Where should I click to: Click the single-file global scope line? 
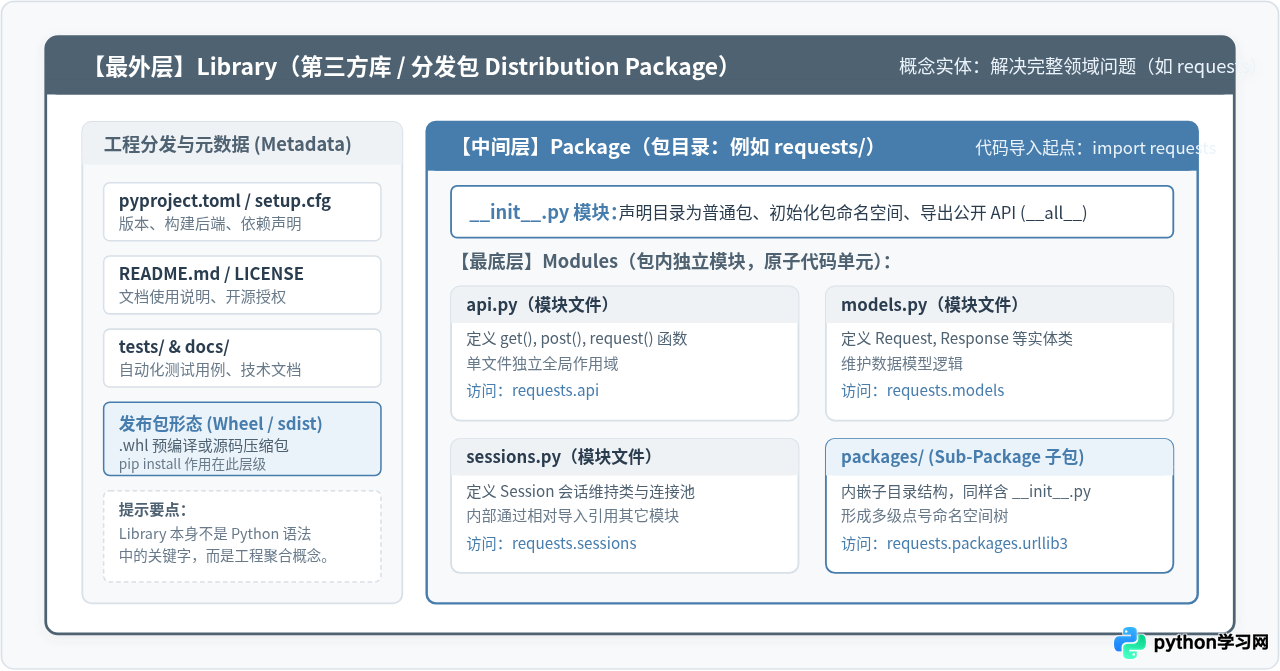click(x=542, y=364)
